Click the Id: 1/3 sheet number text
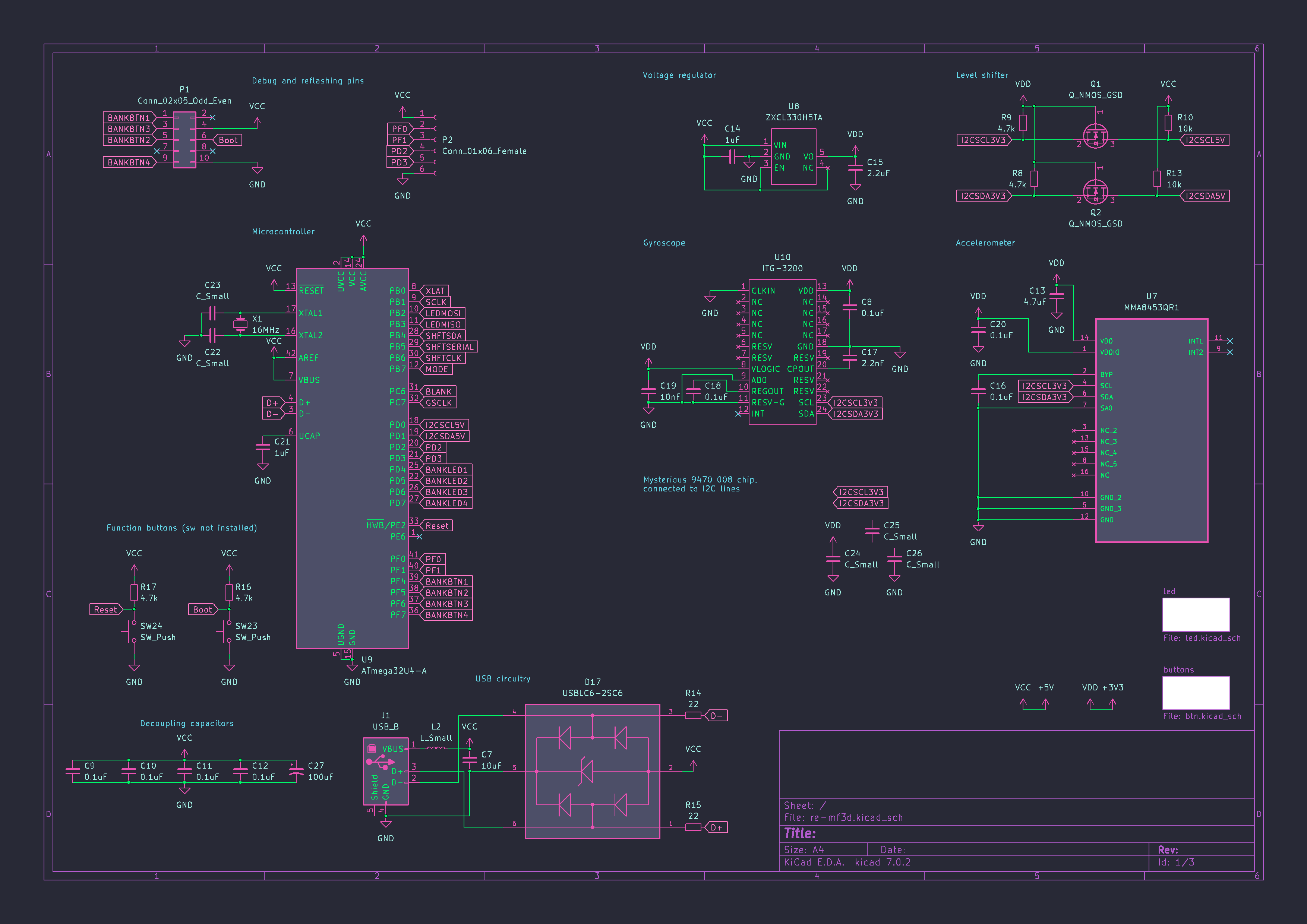1307x924 pixels. tap(1175, 862)
